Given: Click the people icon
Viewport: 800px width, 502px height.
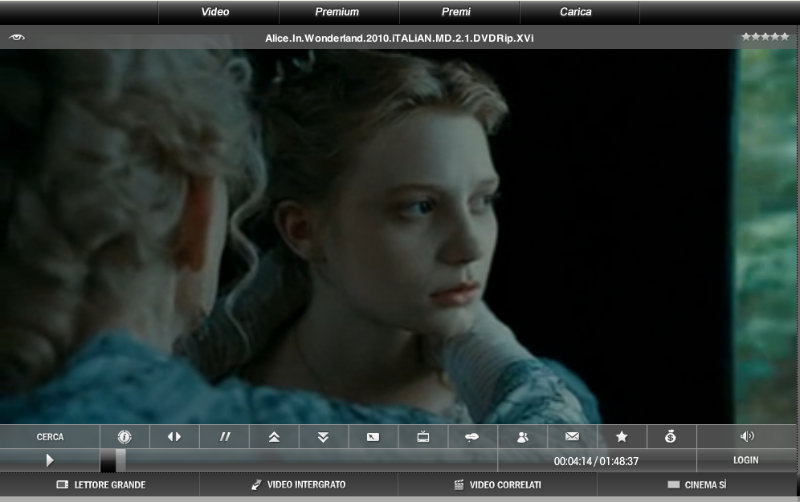Looking at the screenshot, I should click(x=522, y=437).
